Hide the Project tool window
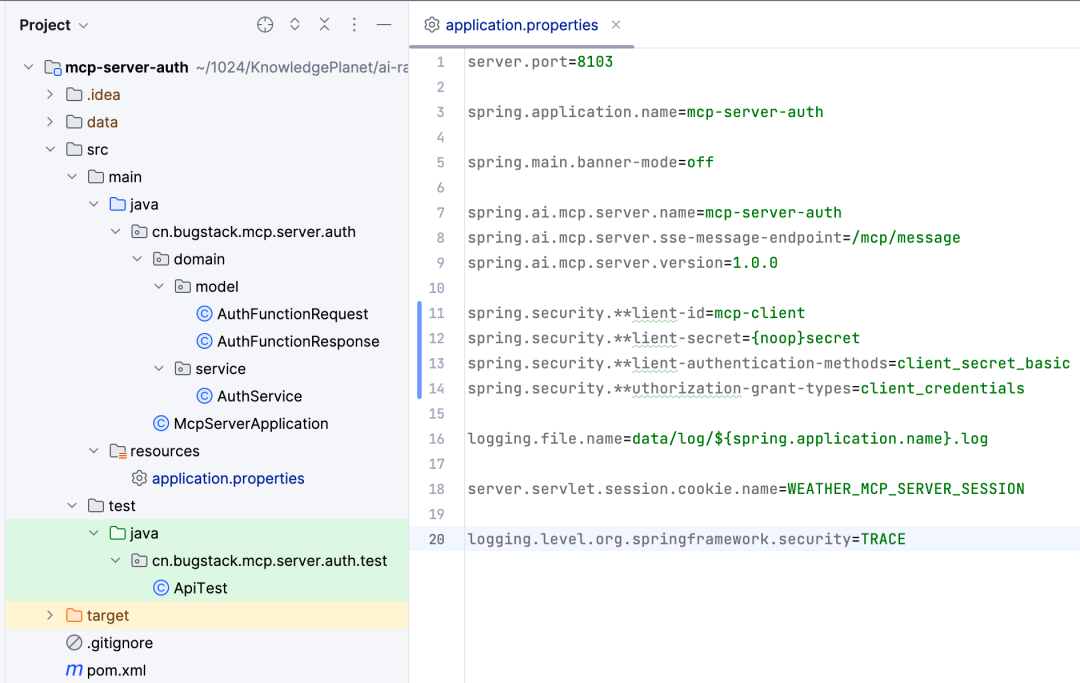This screenshot has height=683, width=1080. 384,25
